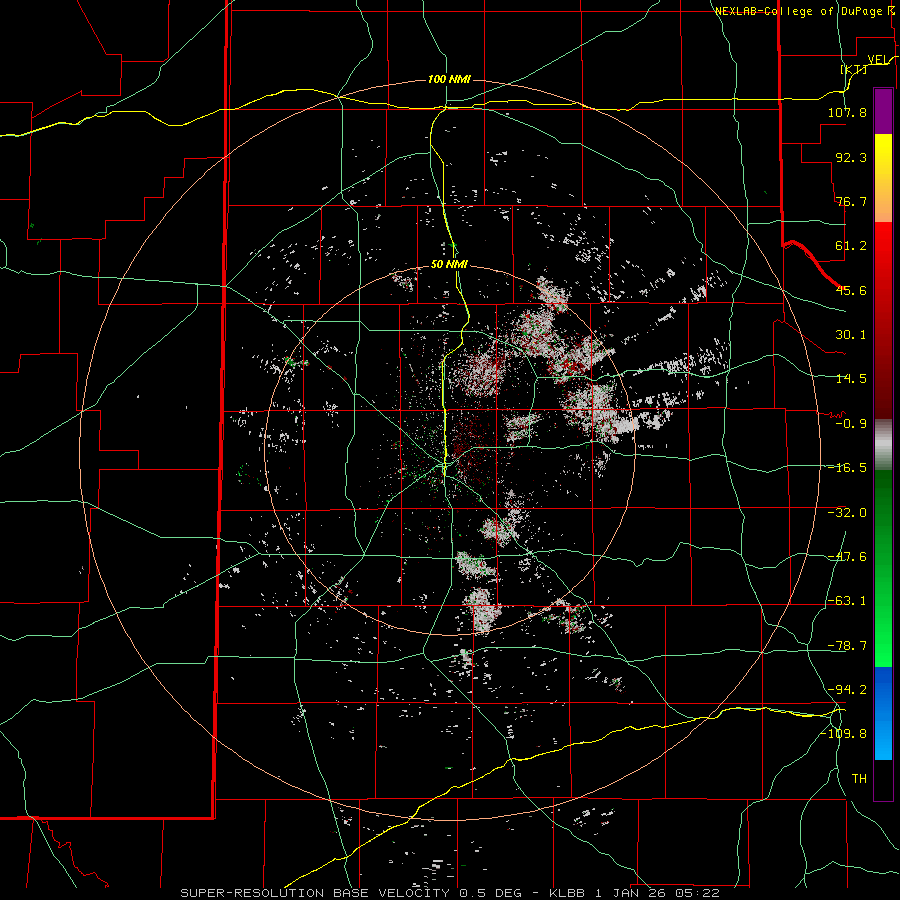This screenshot has height=900, width=900.
Task: Click the -63.1 scale value
Action: tap(847, 601)
